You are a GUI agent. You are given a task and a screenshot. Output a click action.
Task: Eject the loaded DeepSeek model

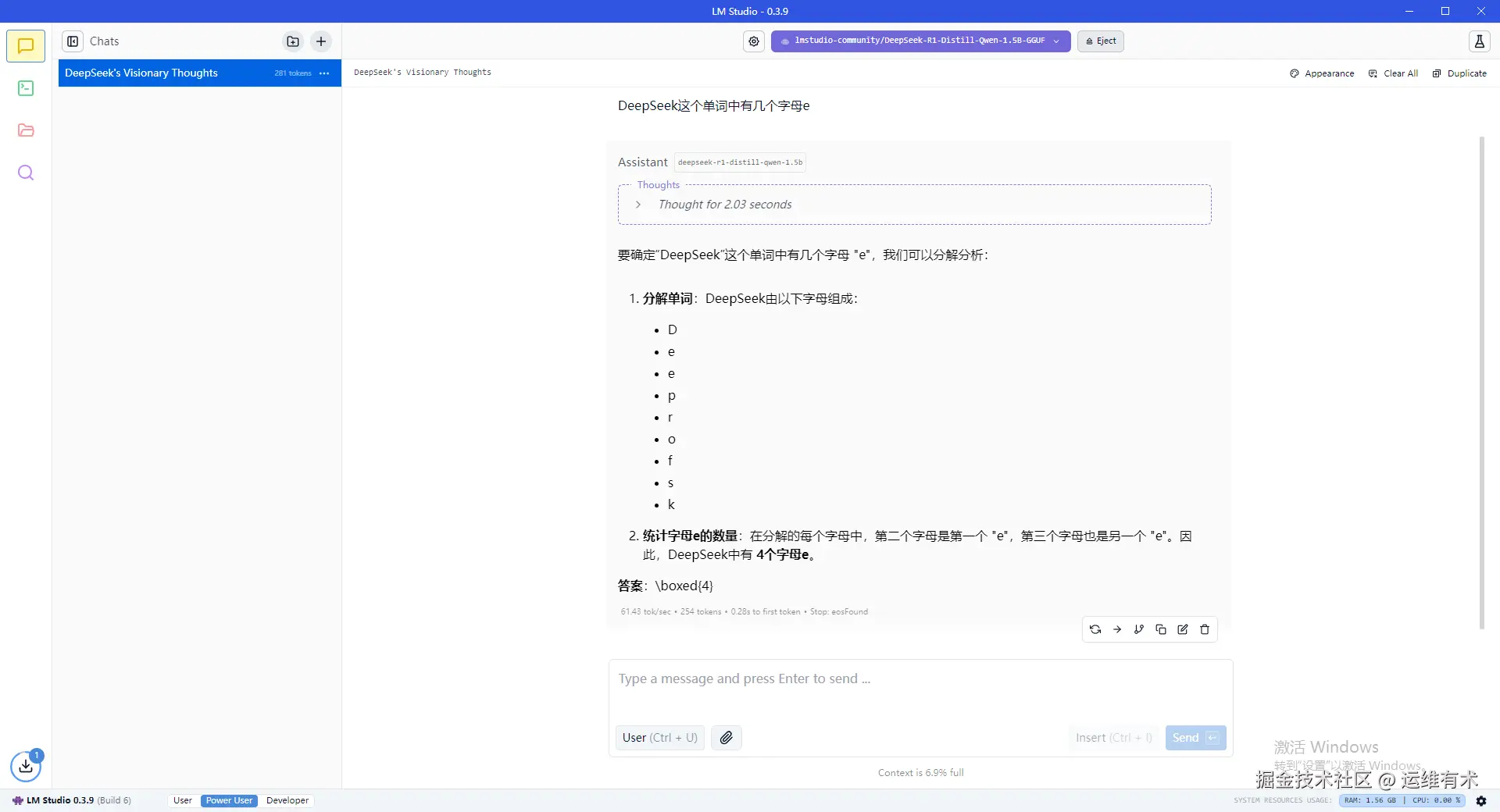(1100, 41)
